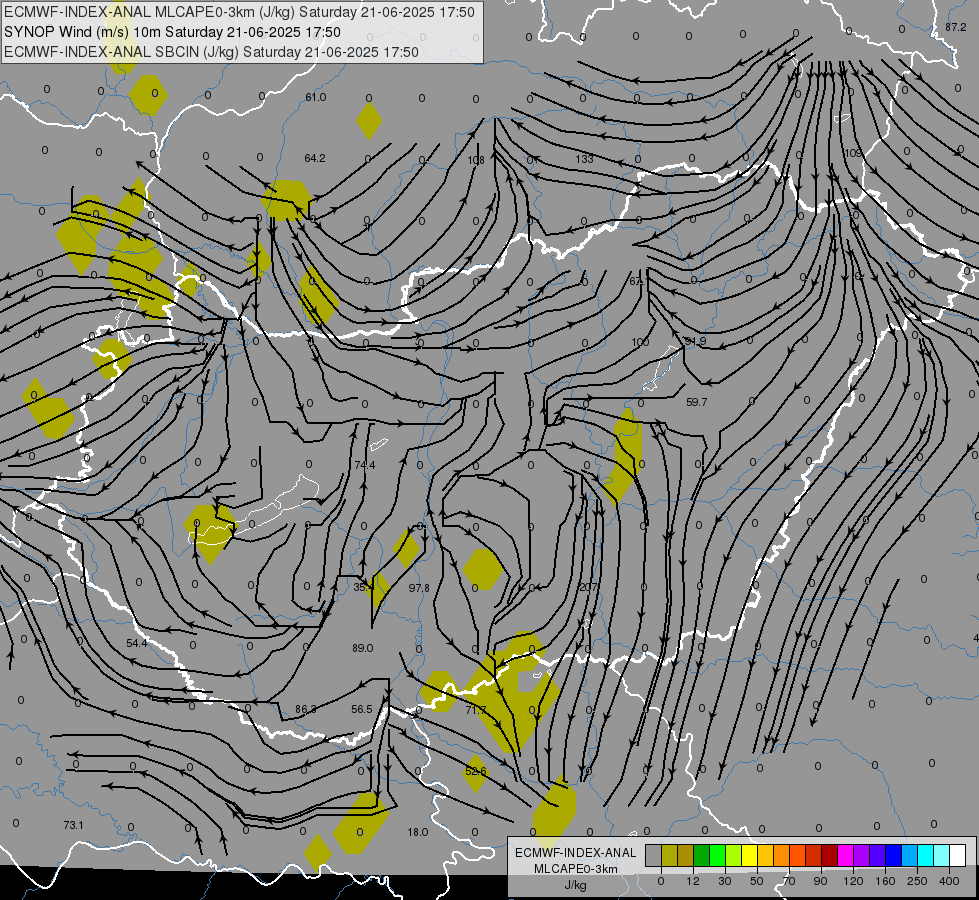Screen dimensions: 979x900
Task: Click legend tick label 120
Action: tap(853, 881)
